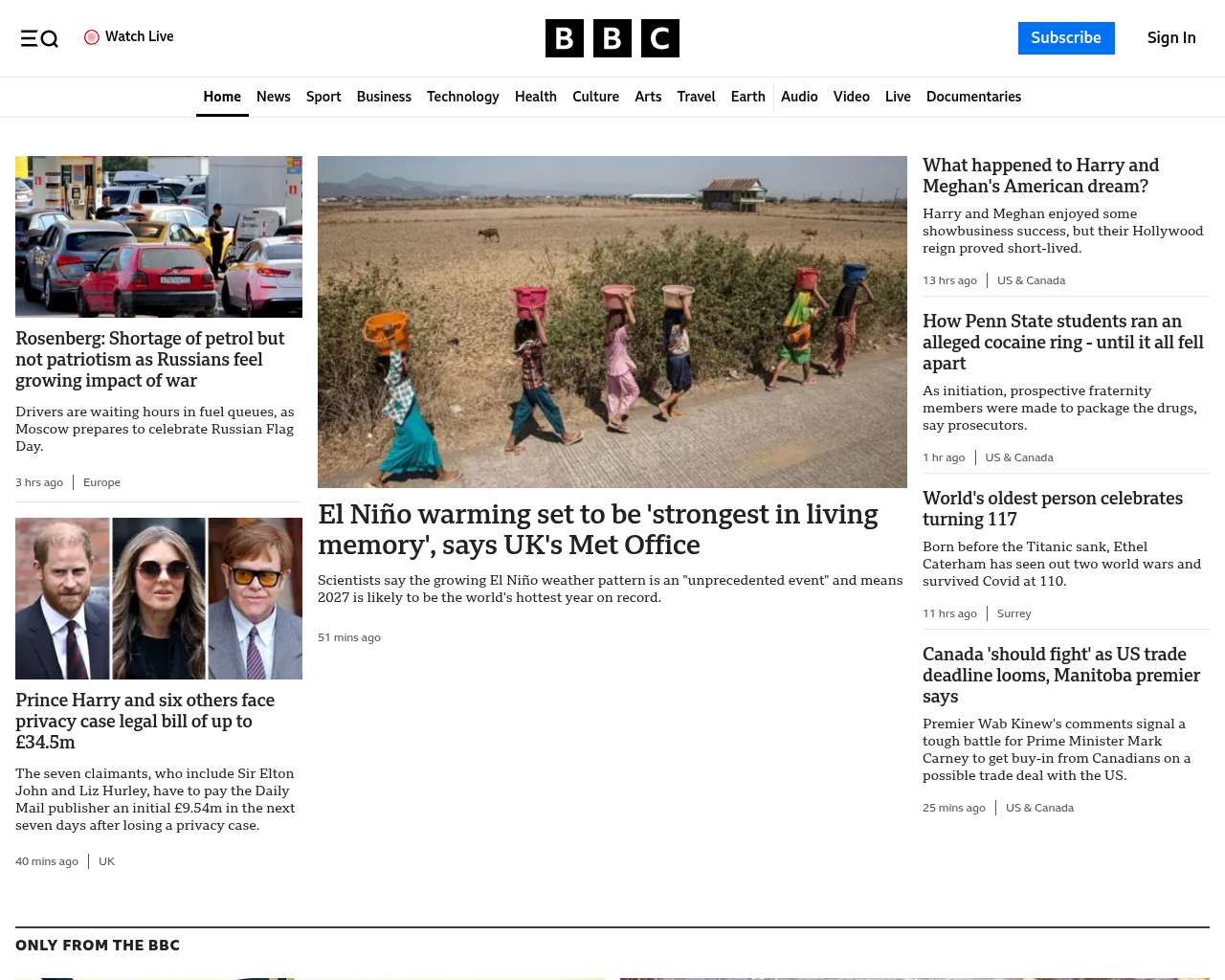Click the fraternity initiation summary text

(x=1059, y=408)
